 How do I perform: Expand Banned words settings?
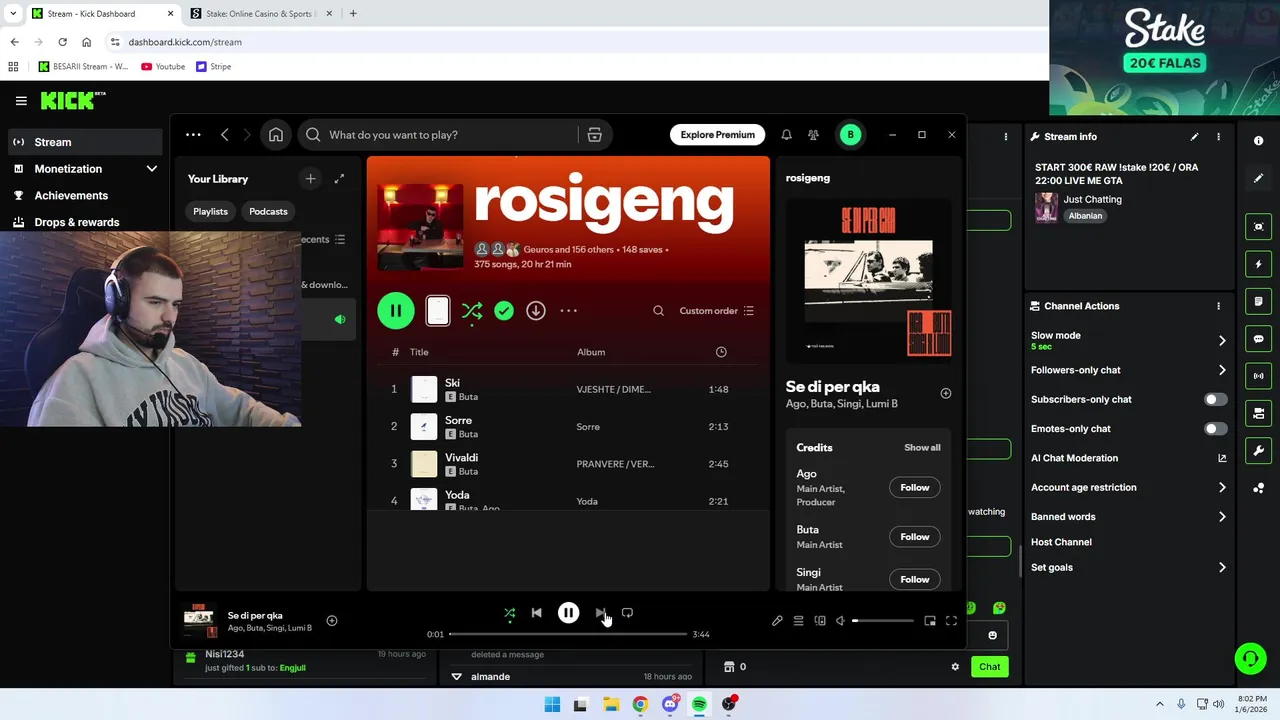(x=1128, y=517)
